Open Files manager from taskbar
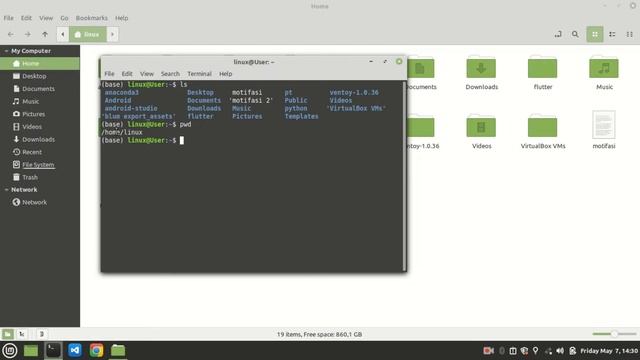 pos(118,351)
